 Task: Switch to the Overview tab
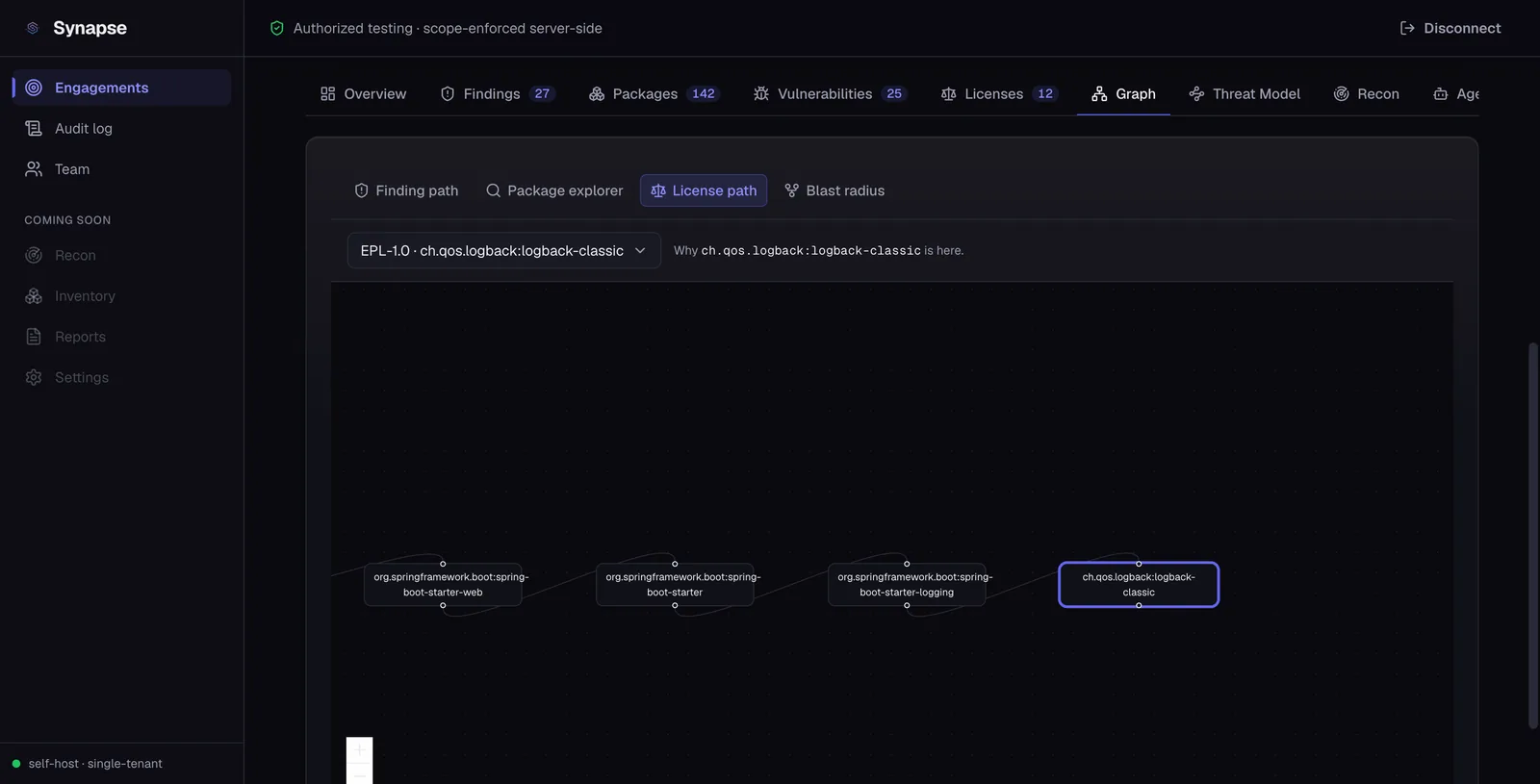tap(363, 93)
